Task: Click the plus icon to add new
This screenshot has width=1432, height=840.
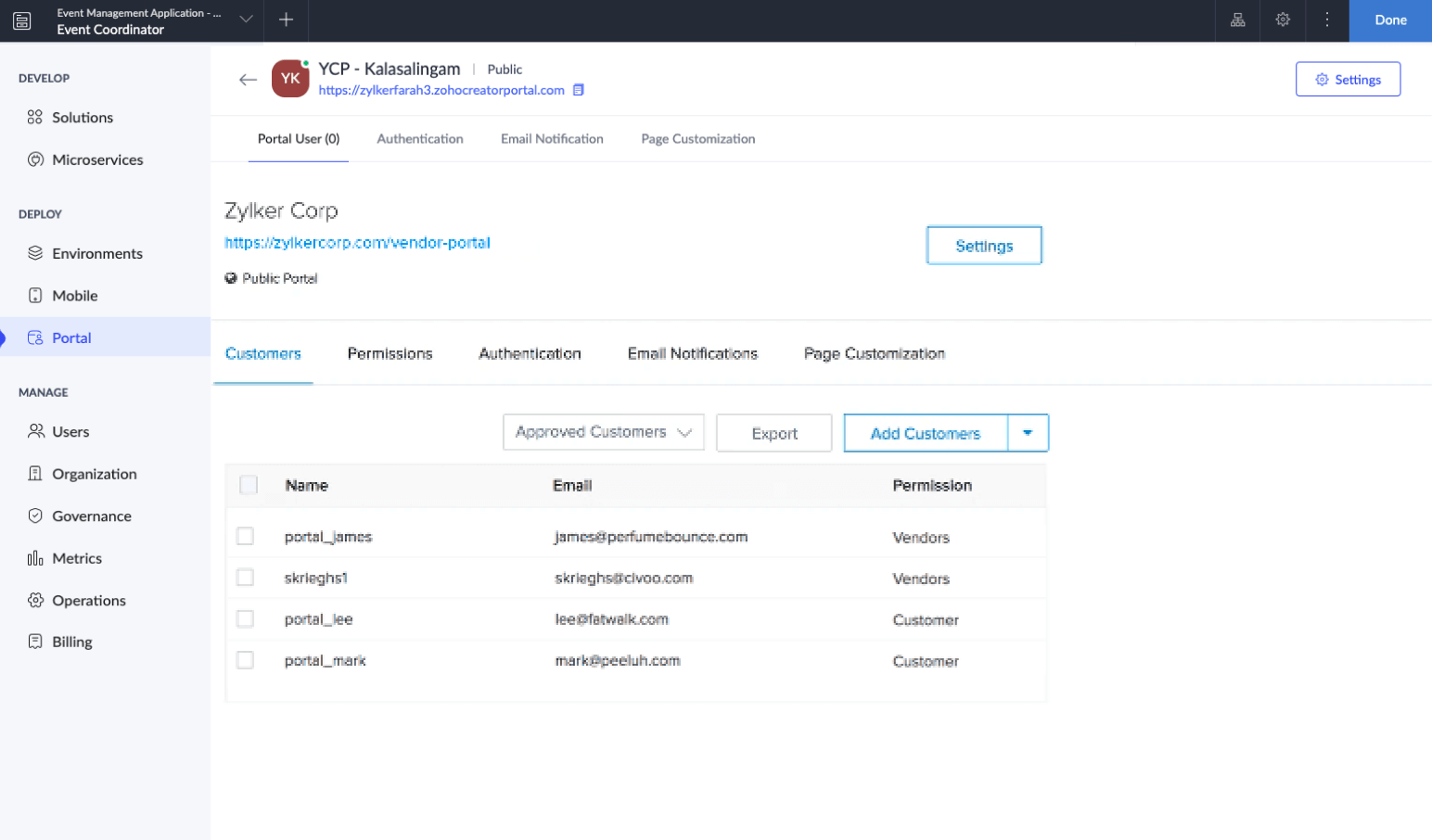Action: [x=286, y=20]
